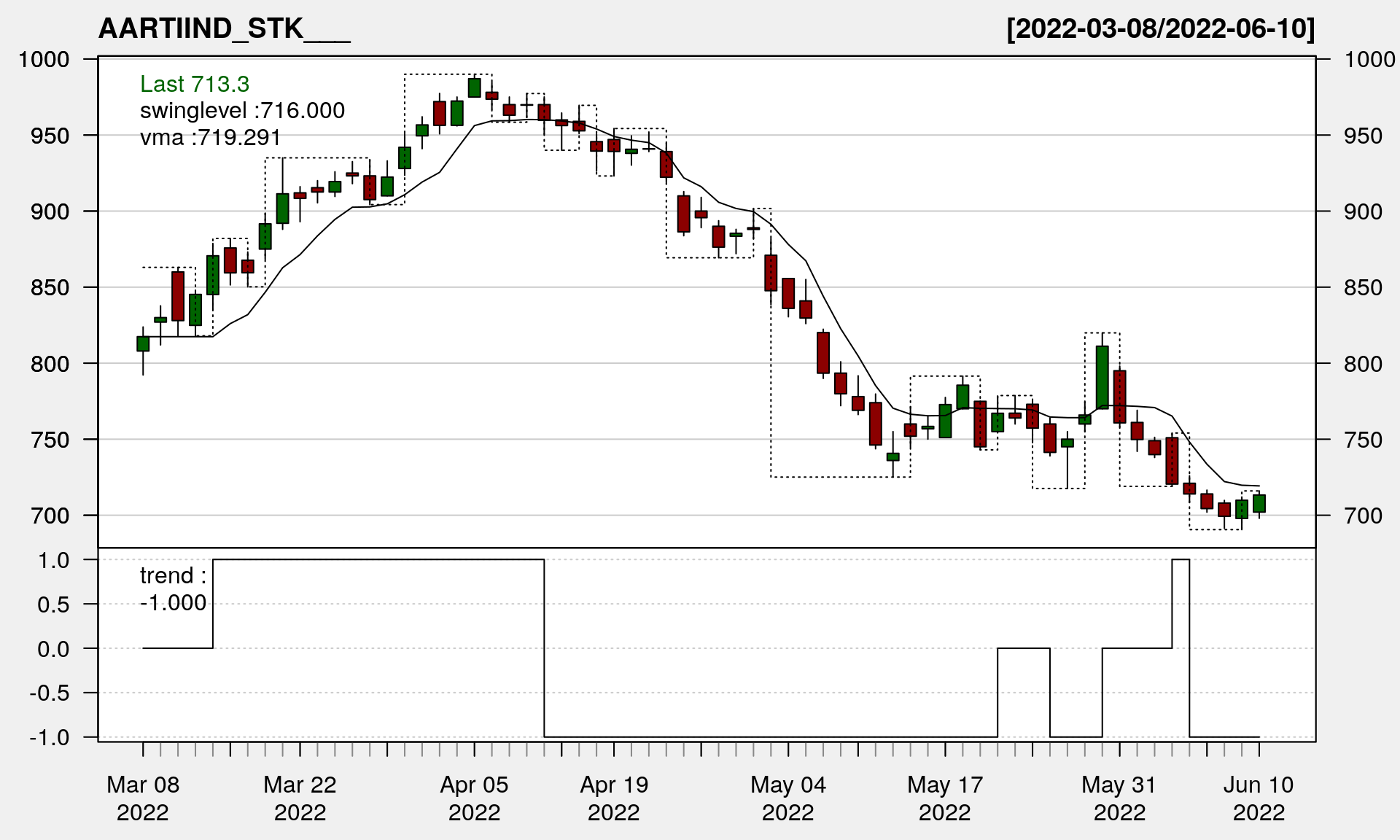
Task: Click the 700 price label on right axis
Action: point(1363,516)
